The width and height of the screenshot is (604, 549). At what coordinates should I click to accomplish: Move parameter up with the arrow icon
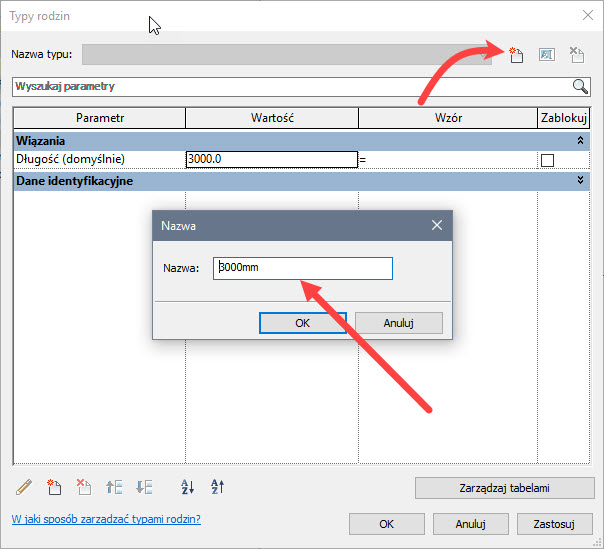click(x=114, y=488)
